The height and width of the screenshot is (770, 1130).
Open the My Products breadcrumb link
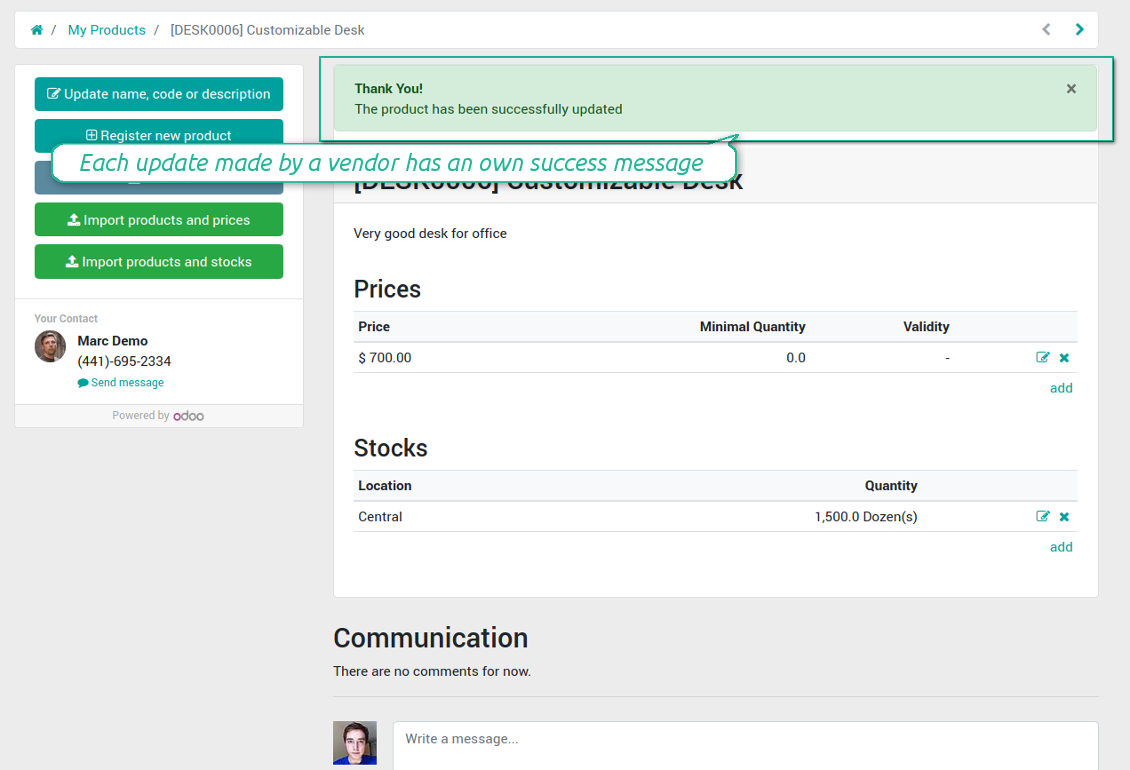[x=106, y=30]
